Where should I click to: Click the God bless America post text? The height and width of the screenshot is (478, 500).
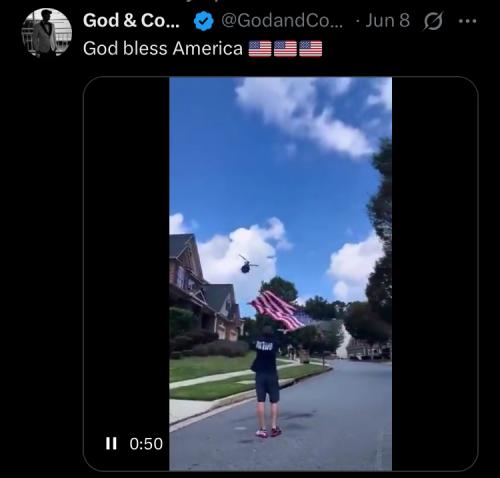pos(163,48)
